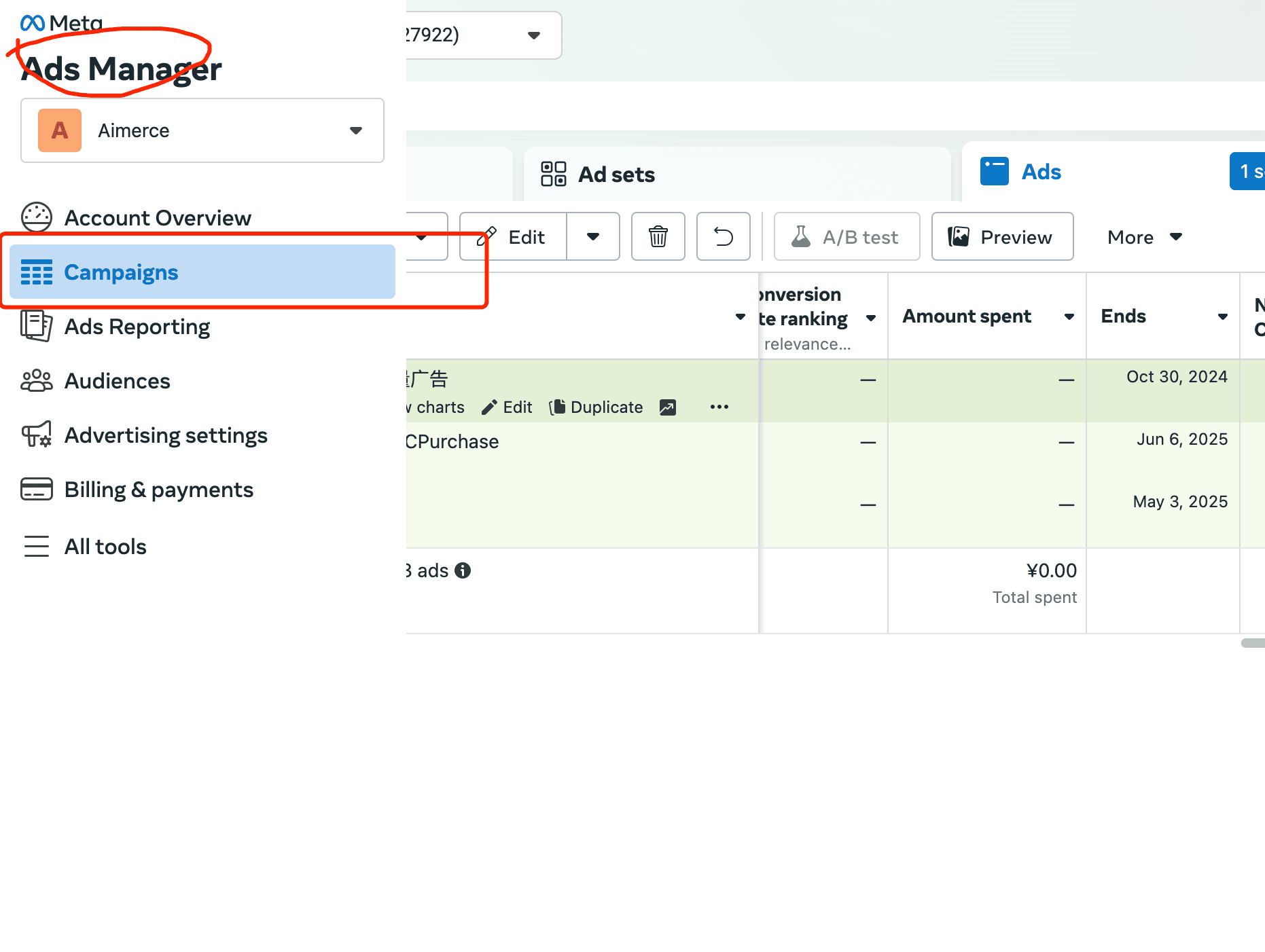Go to Audiences in sidebar
Image resolution: width=1265 pixels, height=952 pixels.
117,381
